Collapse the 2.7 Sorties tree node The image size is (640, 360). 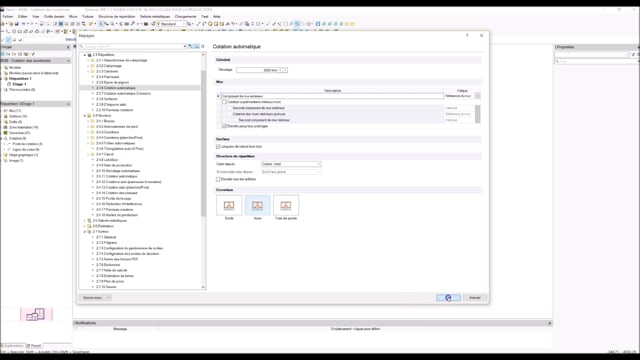coord(85,232)
